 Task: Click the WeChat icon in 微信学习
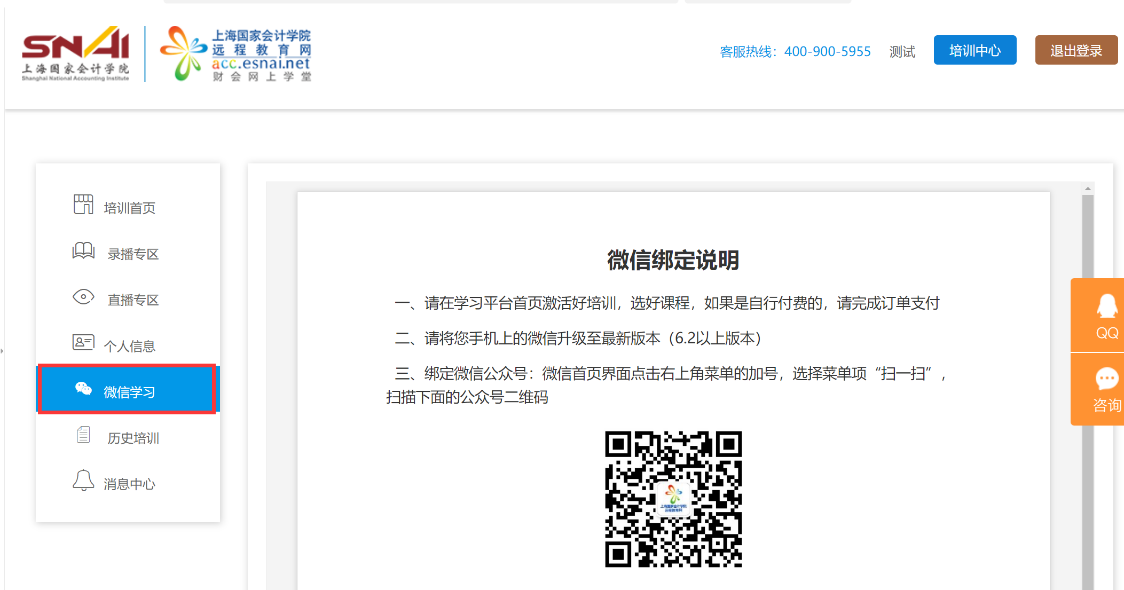[x=84, y=390]
